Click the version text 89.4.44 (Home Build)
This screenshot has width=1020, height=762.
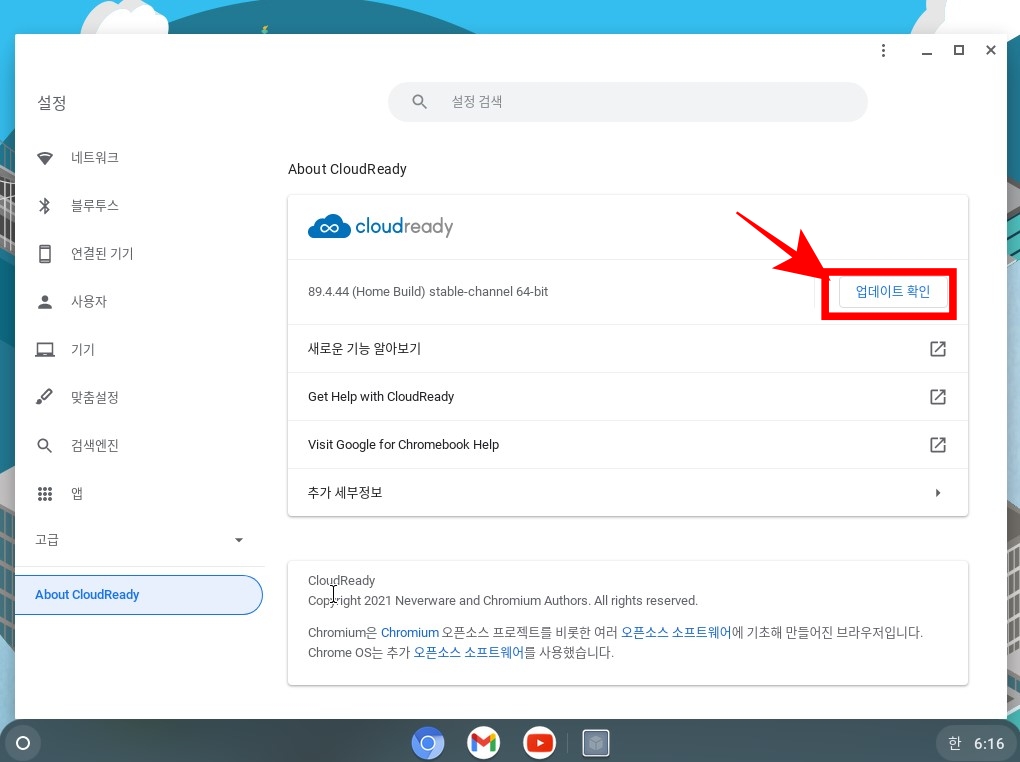[428, 292]
